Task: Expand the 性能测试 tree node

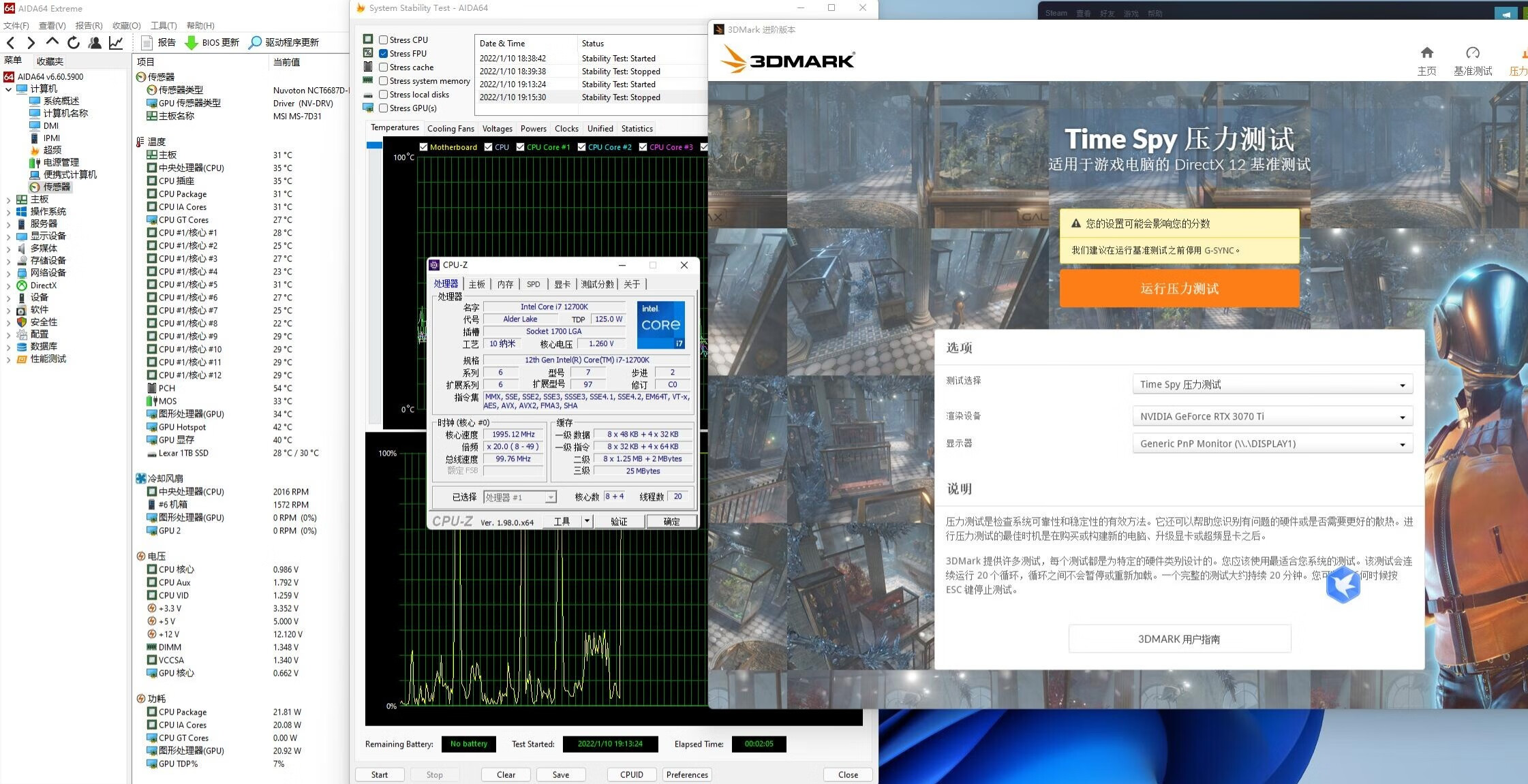Action: pos(8,359)
